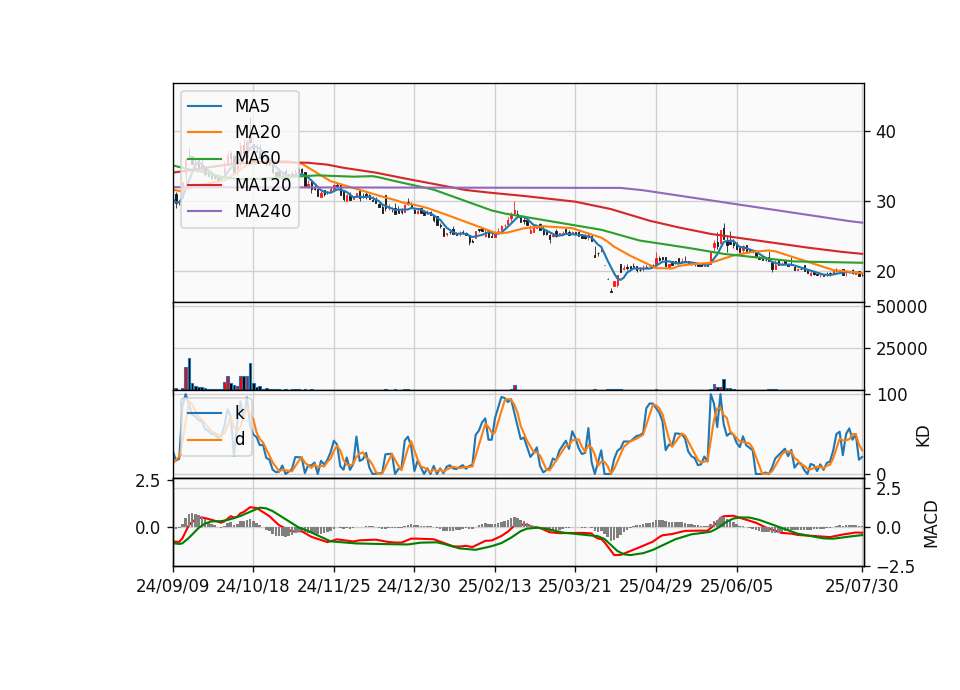Click the price axis value 20
This screenshot has width=960, height=690.
tap(885, 272)
